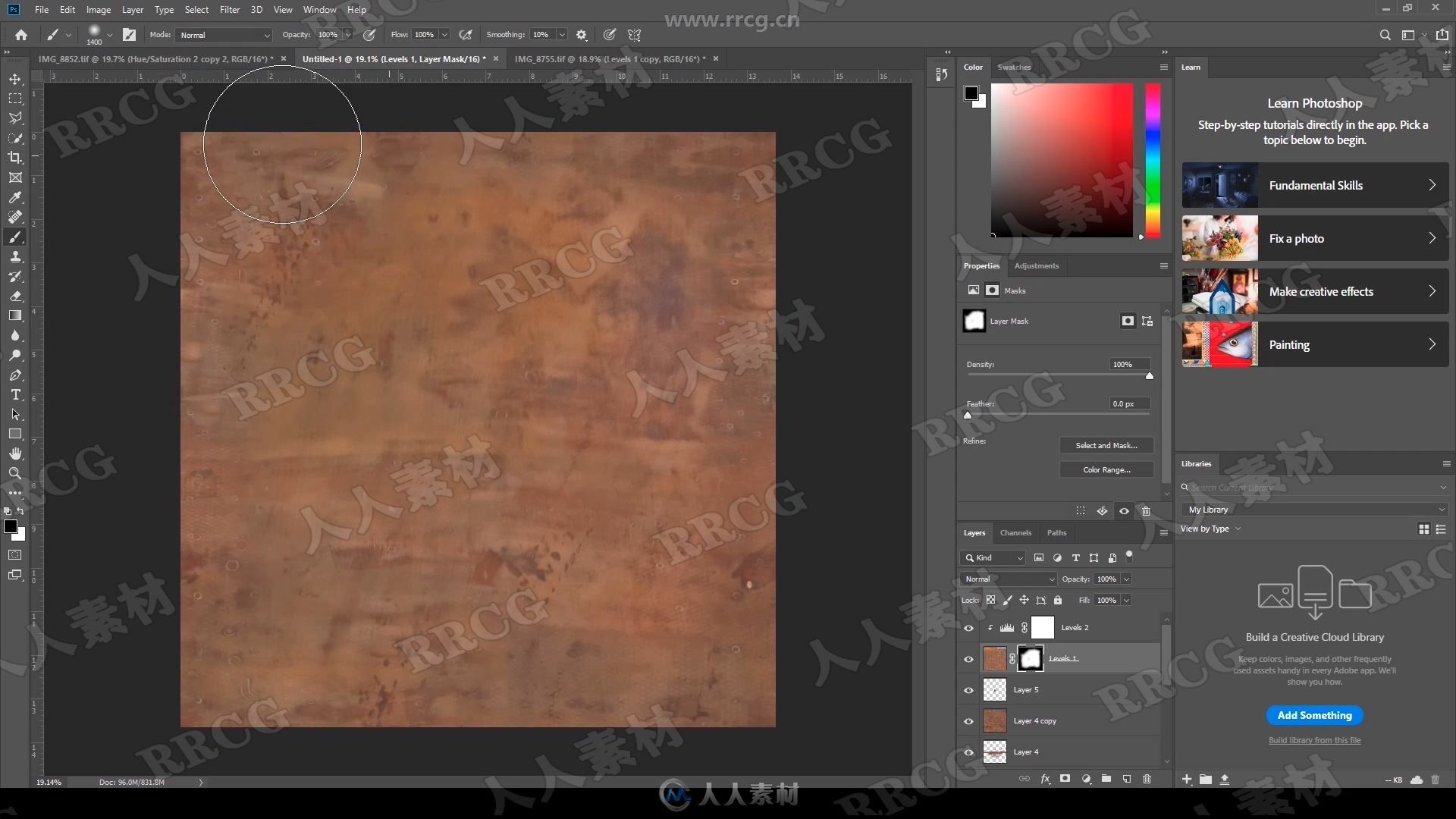Toggle visibility of Layer 4 copy
Screen dimensions: 1456x819
pyautogui.click(x=968, y=720)
